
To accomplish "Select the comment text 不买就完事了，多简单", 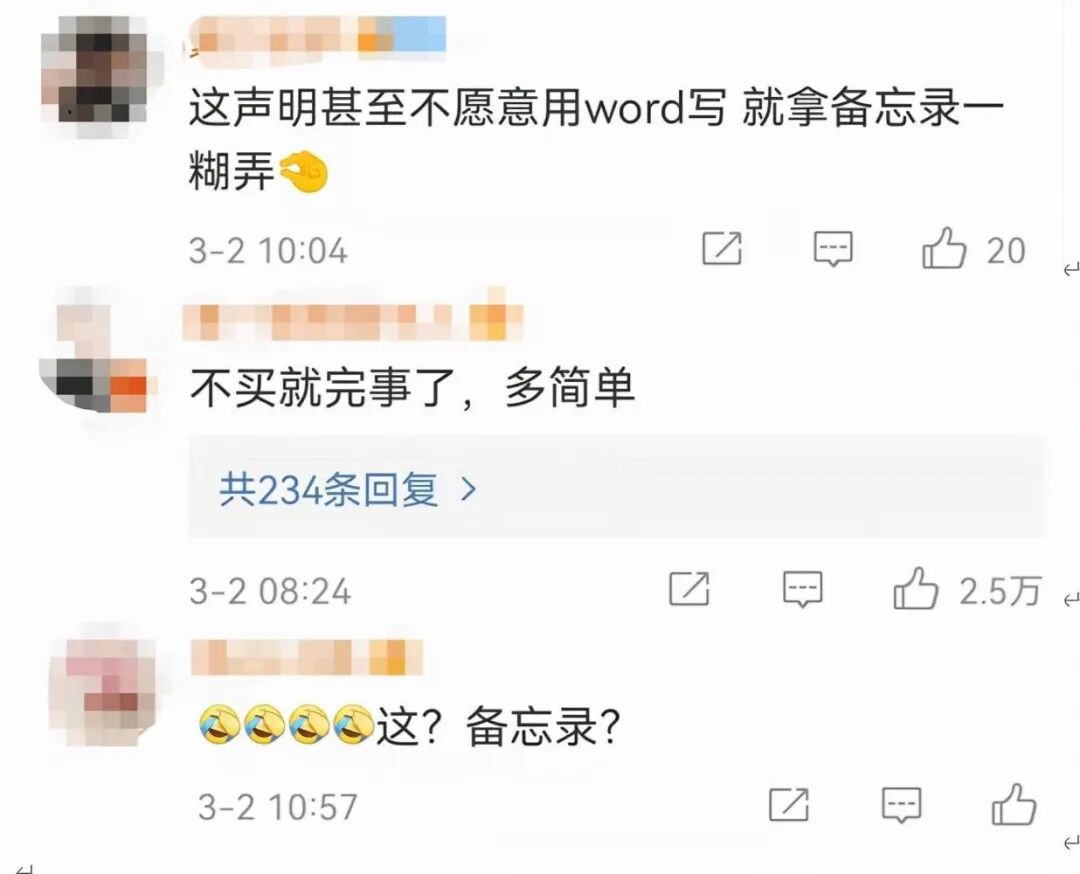I will 412,388.
